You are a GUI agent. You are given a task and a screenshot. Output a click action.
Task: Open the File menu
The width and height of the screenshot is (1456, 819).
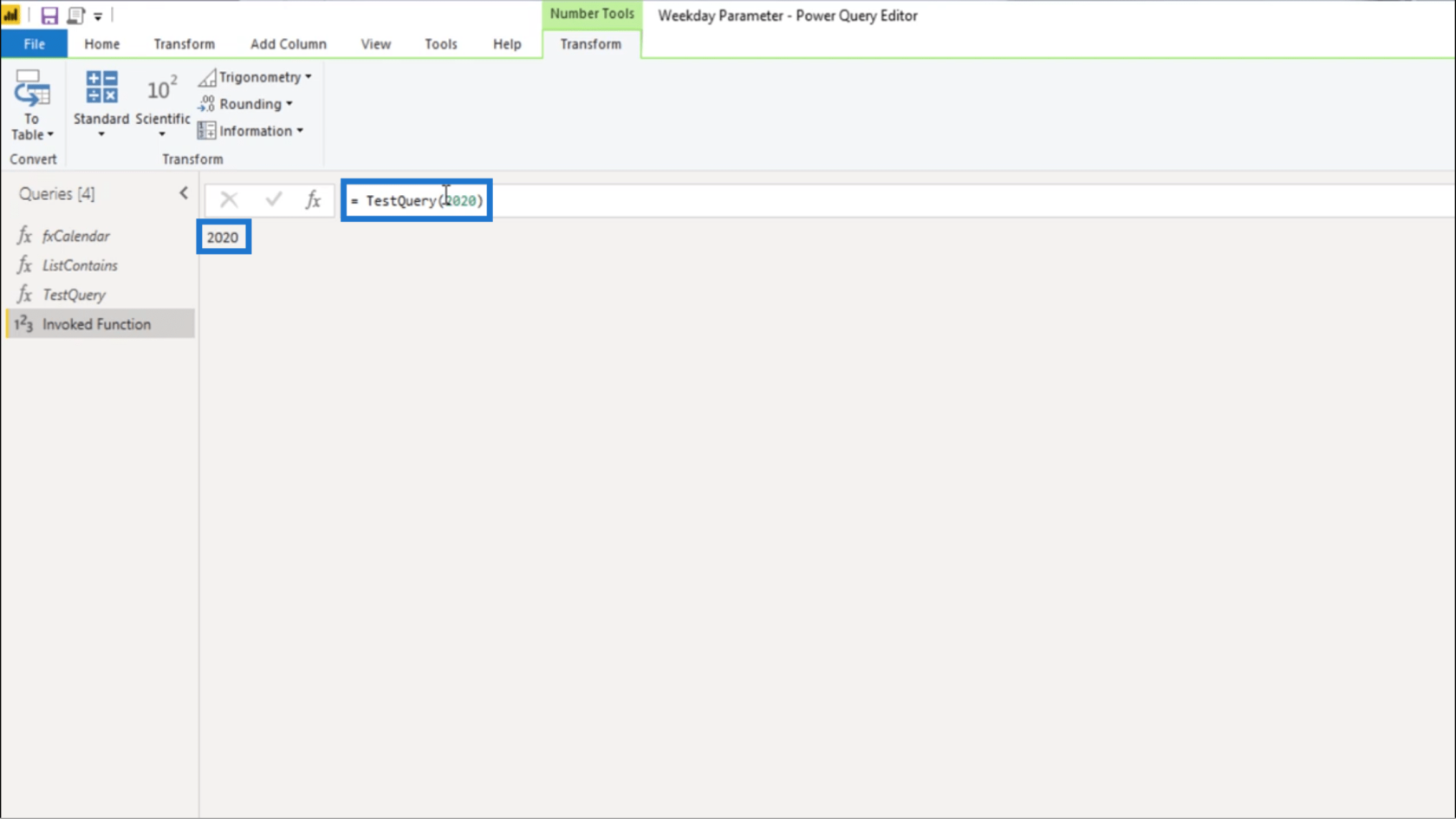point(34,44)
